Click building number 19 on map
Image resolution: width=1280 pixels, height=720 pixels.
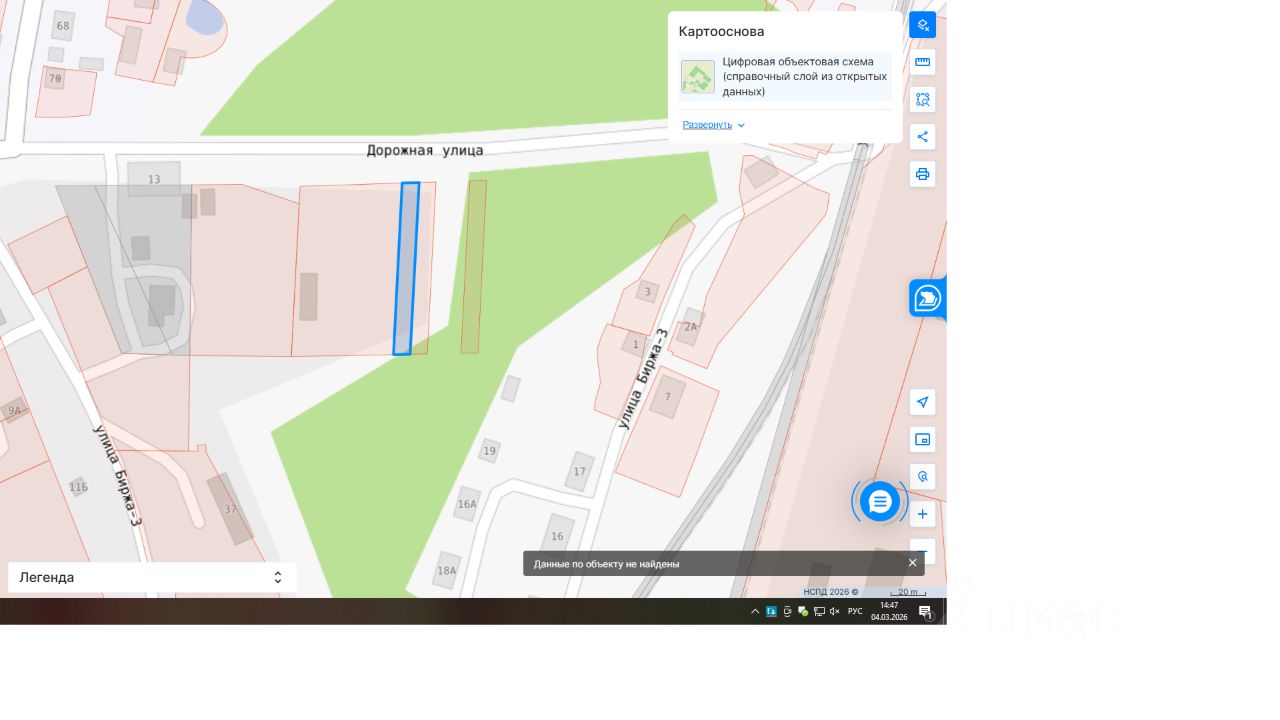(489, 451)
